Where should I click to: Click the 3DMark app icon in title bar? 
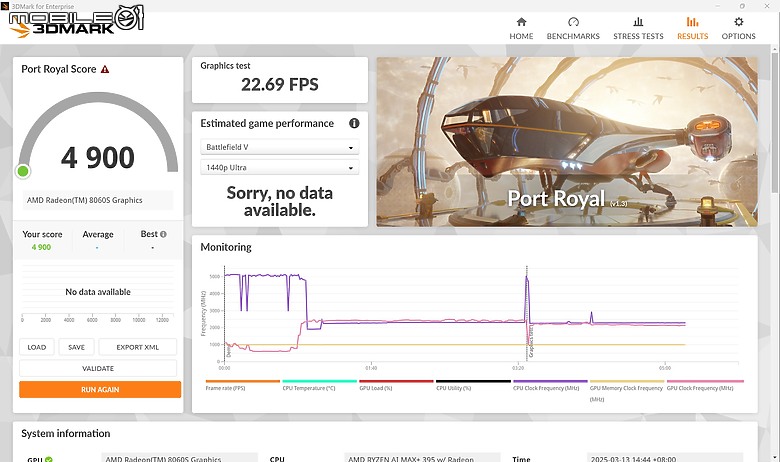point(4,6)
